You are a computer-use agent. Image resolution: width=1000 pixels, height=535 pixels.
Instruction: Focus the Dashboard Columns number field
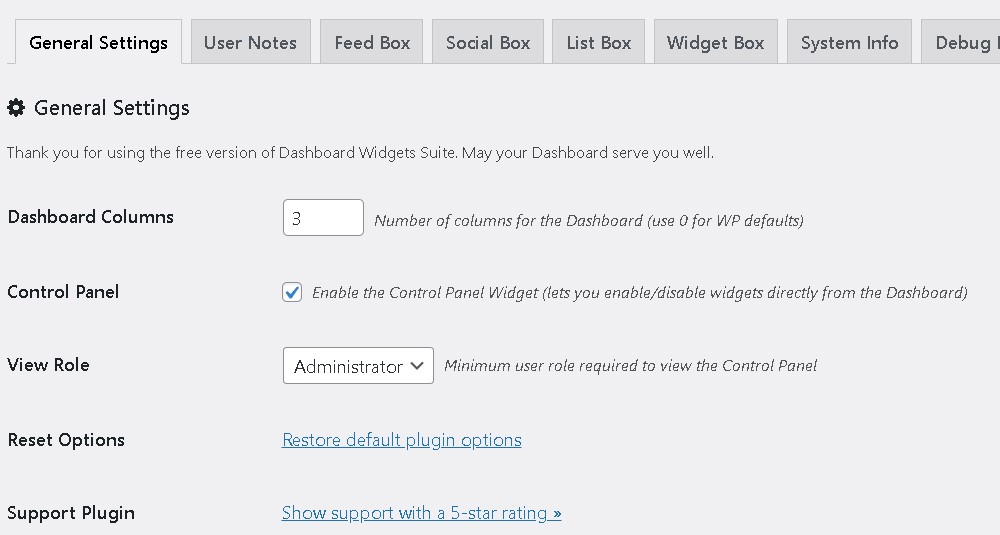(323, 218)
